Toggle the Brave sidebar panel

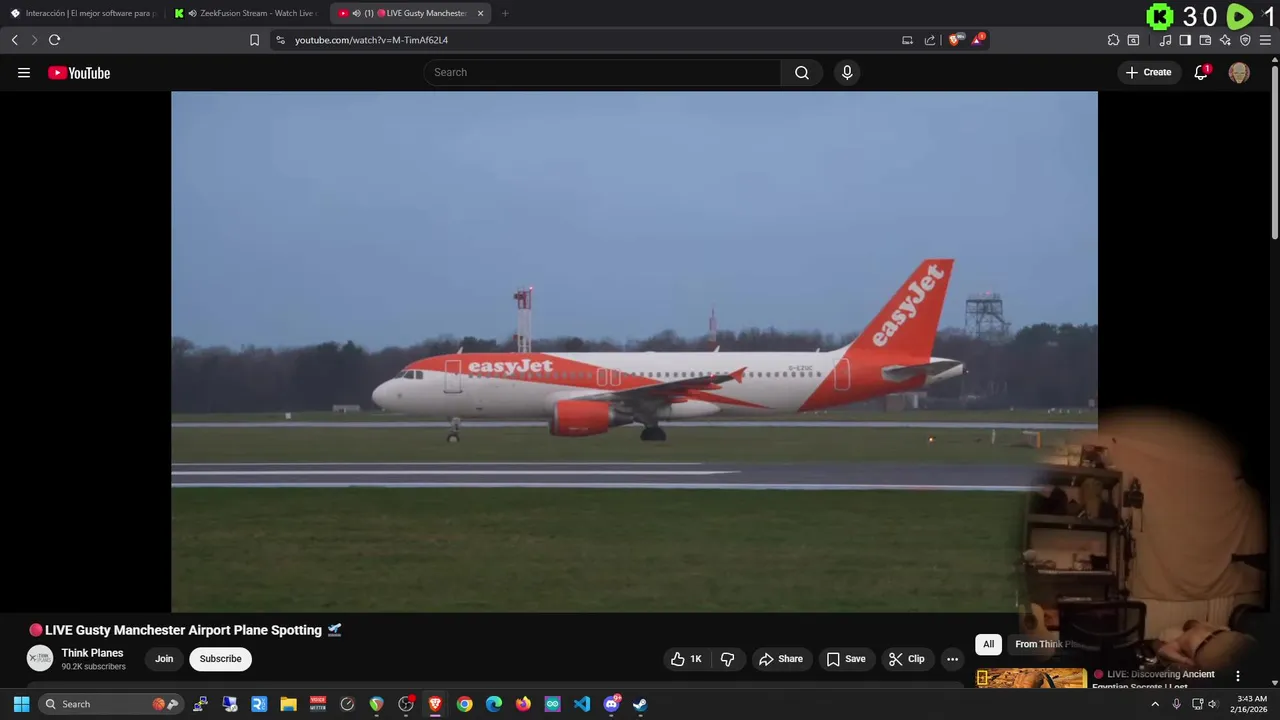pyautogui.click(x=1185, y=40)
